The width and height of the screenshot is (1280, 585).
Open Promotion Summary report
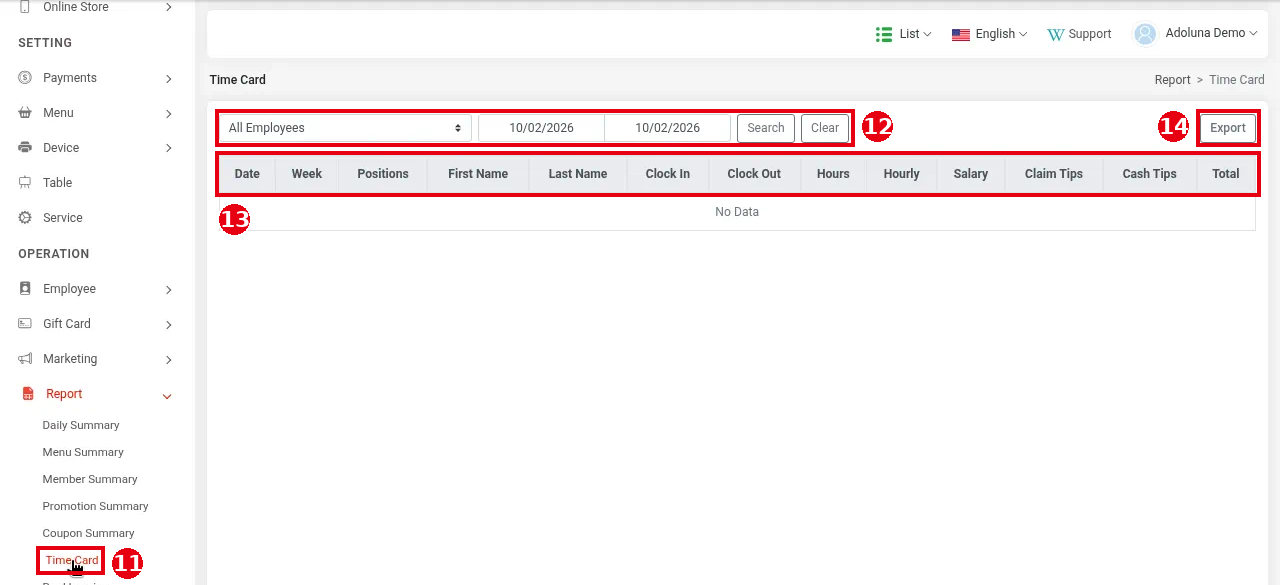point(95,506)
